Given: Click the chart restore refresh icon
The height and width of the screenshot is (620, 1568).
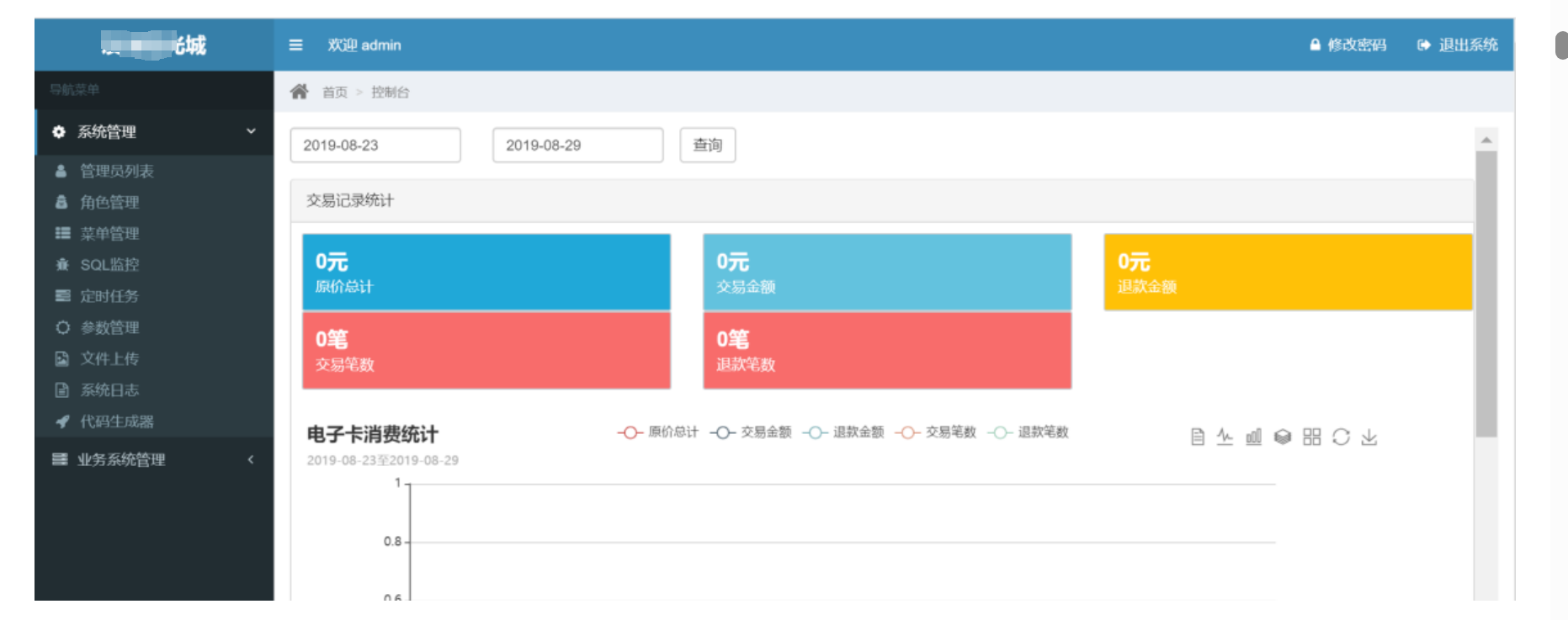Looking at the screenshot, I should pos(1341,437).
